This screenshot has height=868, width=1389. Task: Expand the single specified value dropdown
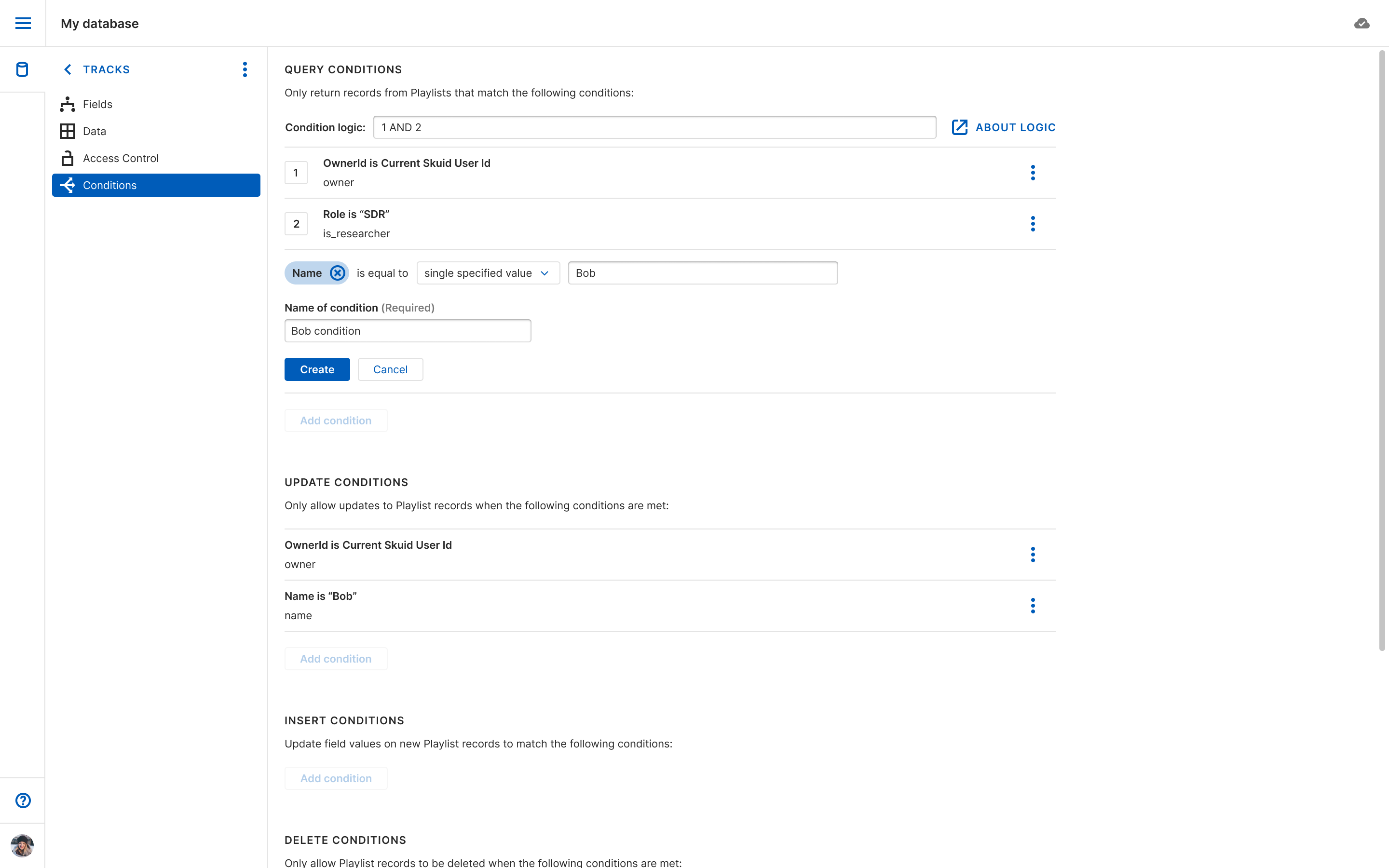click(487, 273)
